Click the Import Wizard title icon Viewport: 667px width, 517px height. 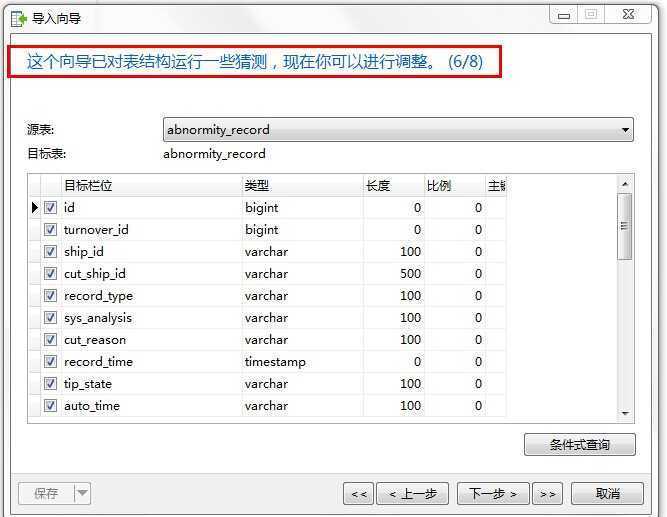pyautogui.click(x=19, y=18)
